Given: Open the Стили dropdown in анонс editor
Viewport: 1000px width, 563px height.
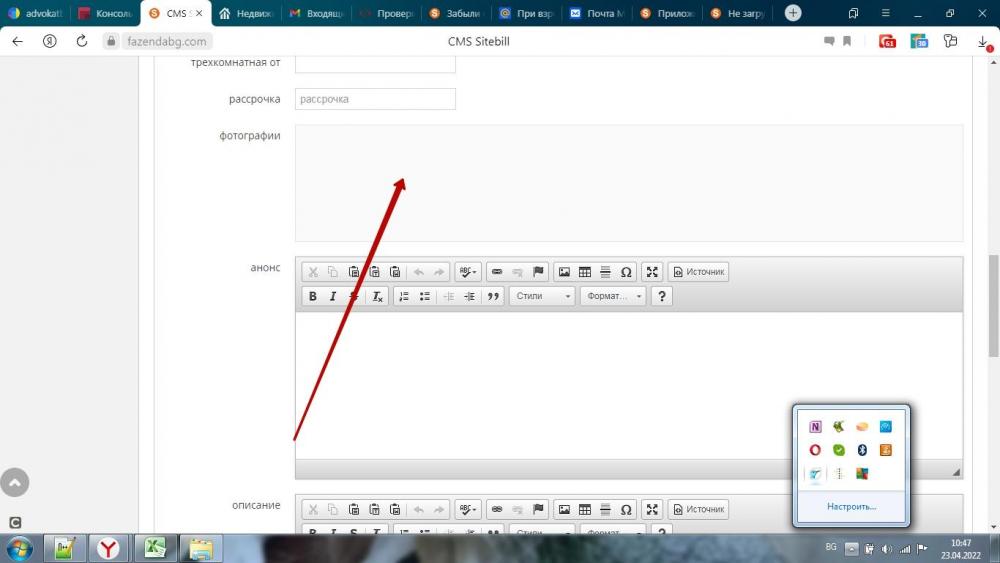Looking at the screenshot, I should click(x=542, y=296).
